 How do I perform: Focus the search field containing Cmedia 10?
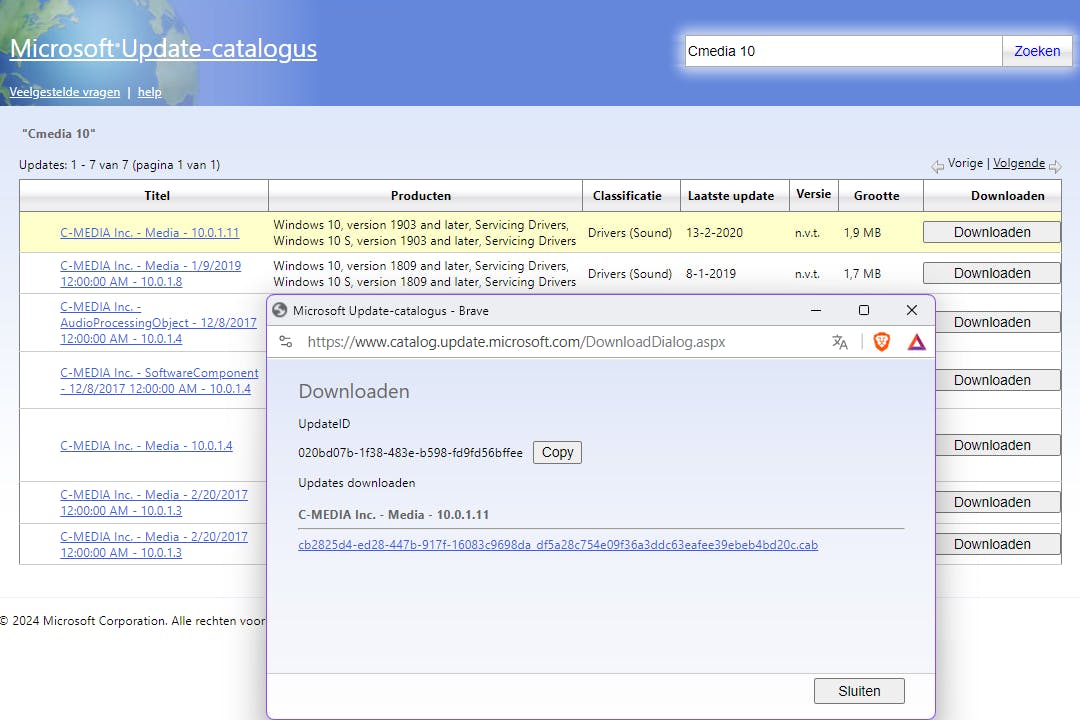[x=843, y=51]
